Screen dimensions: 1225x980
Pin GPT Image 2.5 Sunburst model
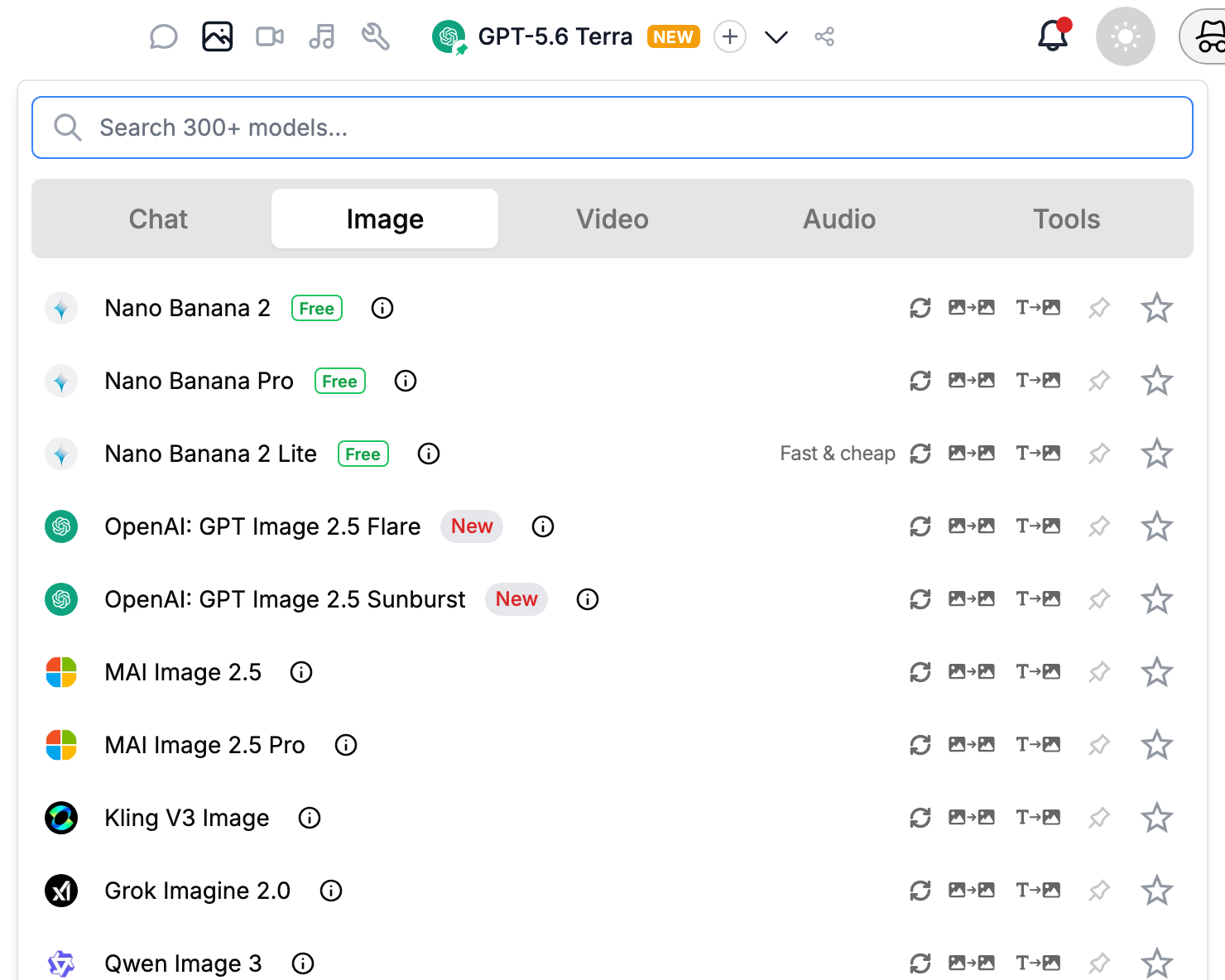(x=1099, y=599)
